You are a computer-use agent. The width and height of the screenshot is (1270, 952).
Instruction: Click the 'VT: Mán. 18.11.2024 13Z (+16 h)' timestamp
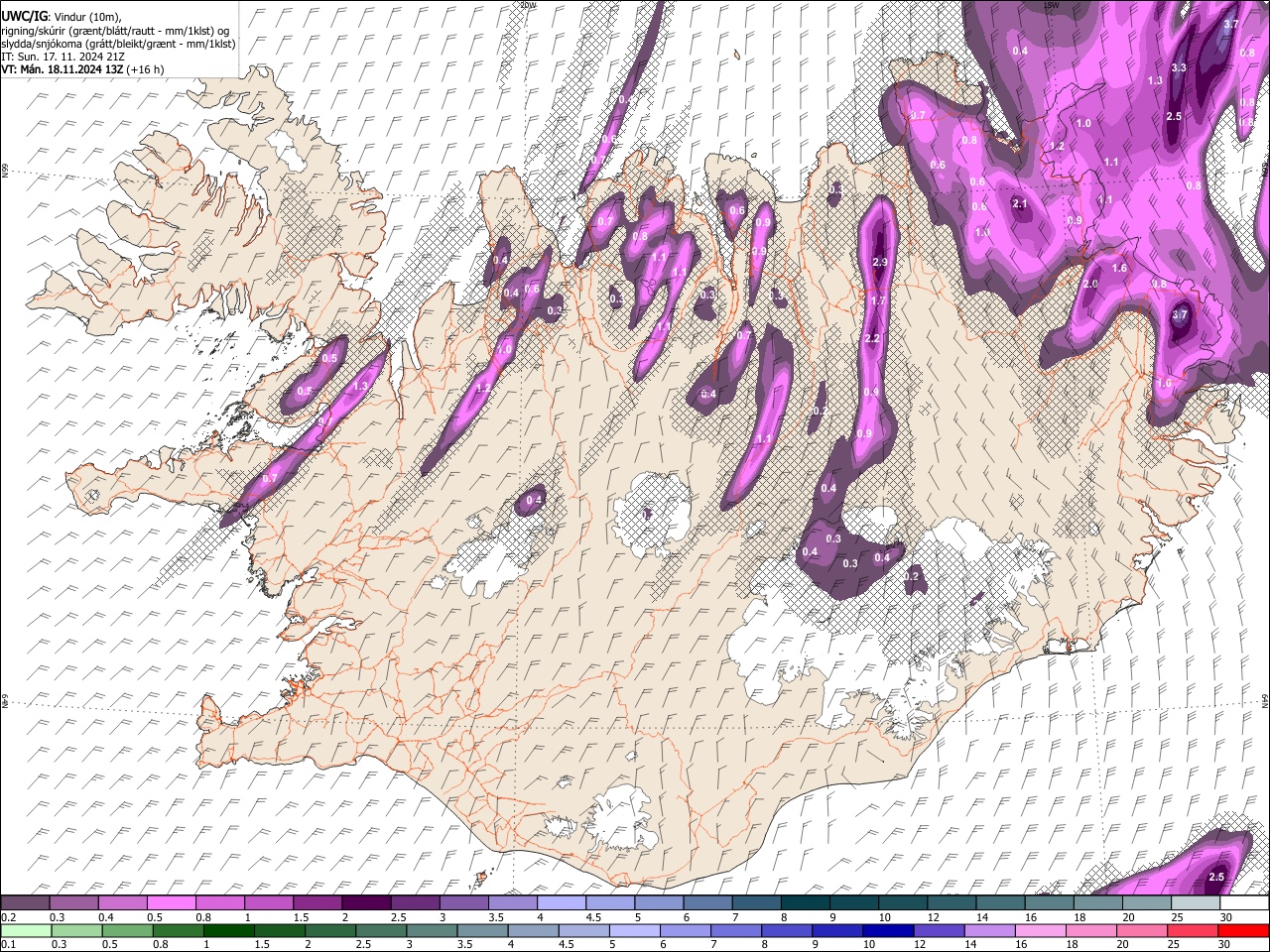click(x=83, y=69)
